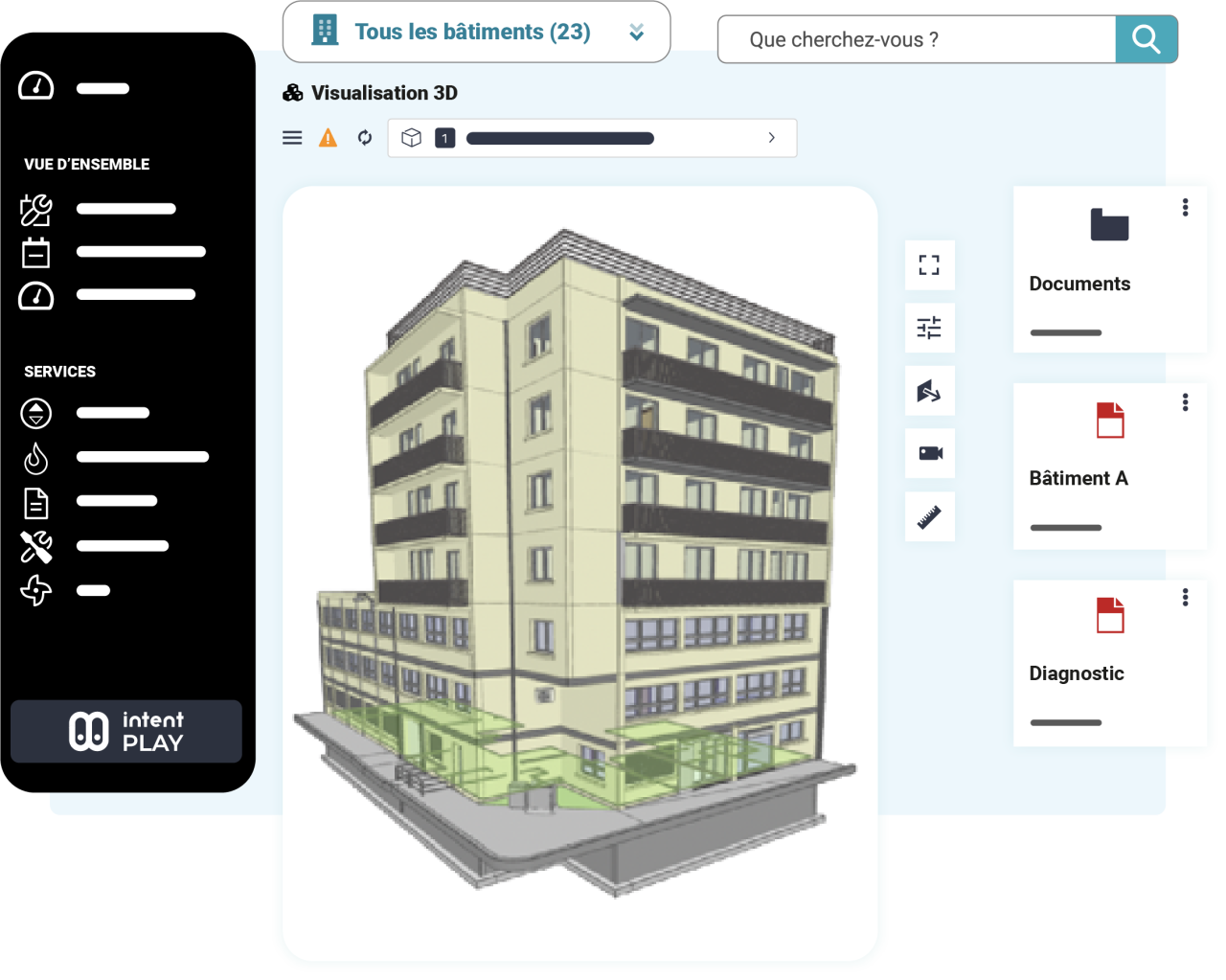Click the teal search button
Image resolution: width=1226 pixels, height=980 pixels.
(x=1147, y=39)
